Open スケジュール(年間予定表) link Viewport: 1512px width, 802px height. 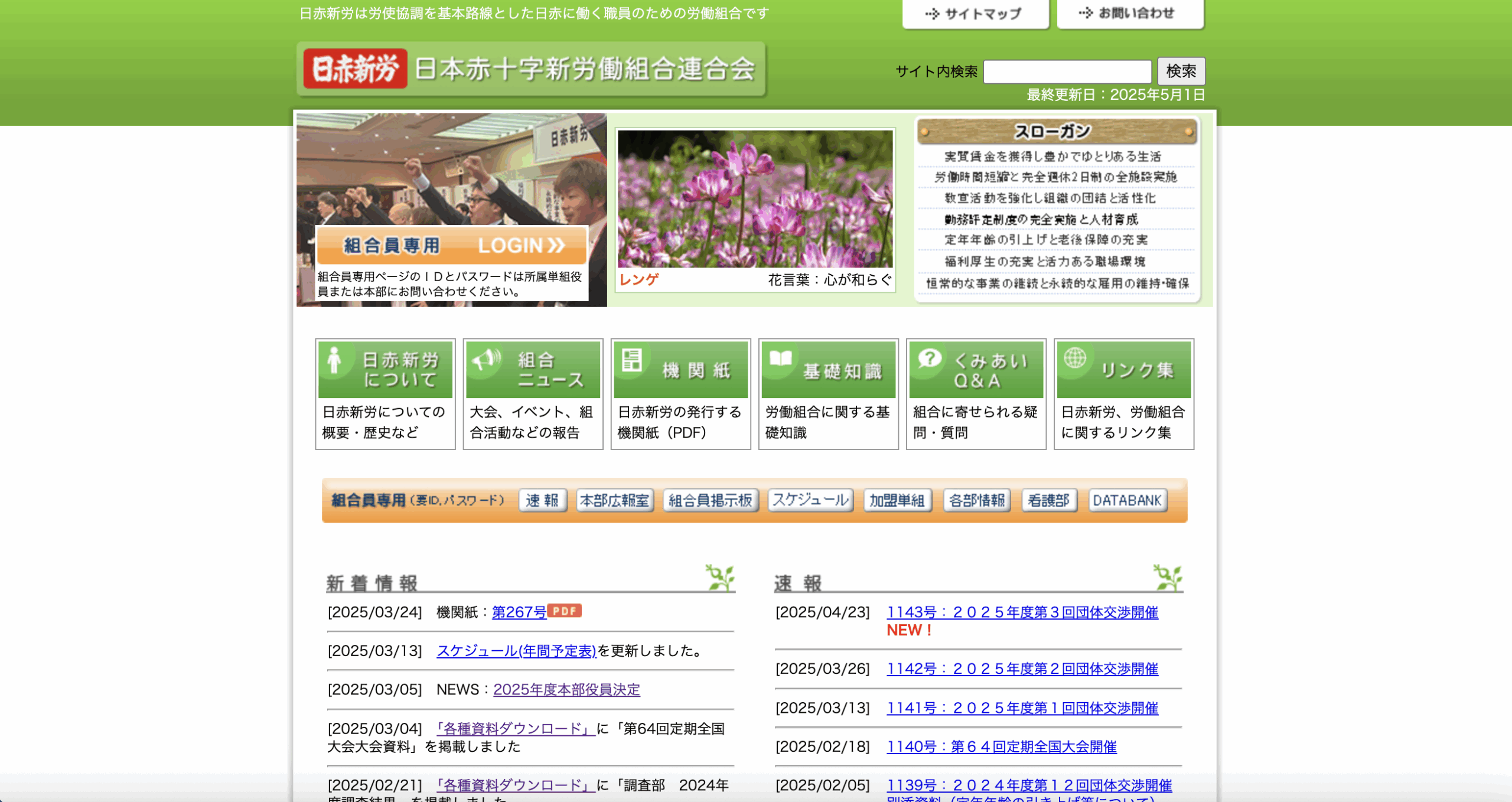click(516, 651)
